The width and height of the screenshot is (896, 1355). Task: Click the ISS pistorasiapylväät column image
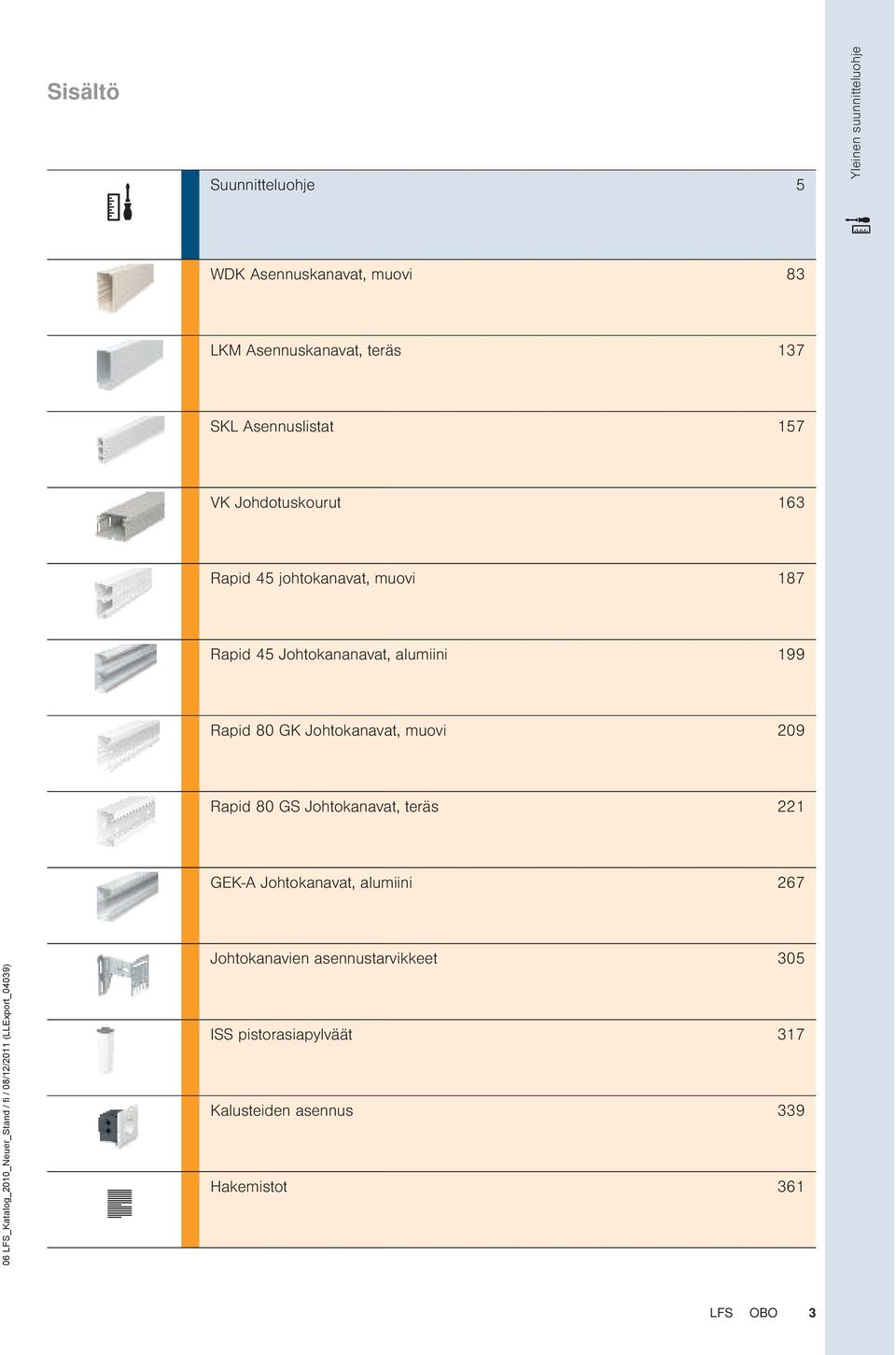[105, 1050]
